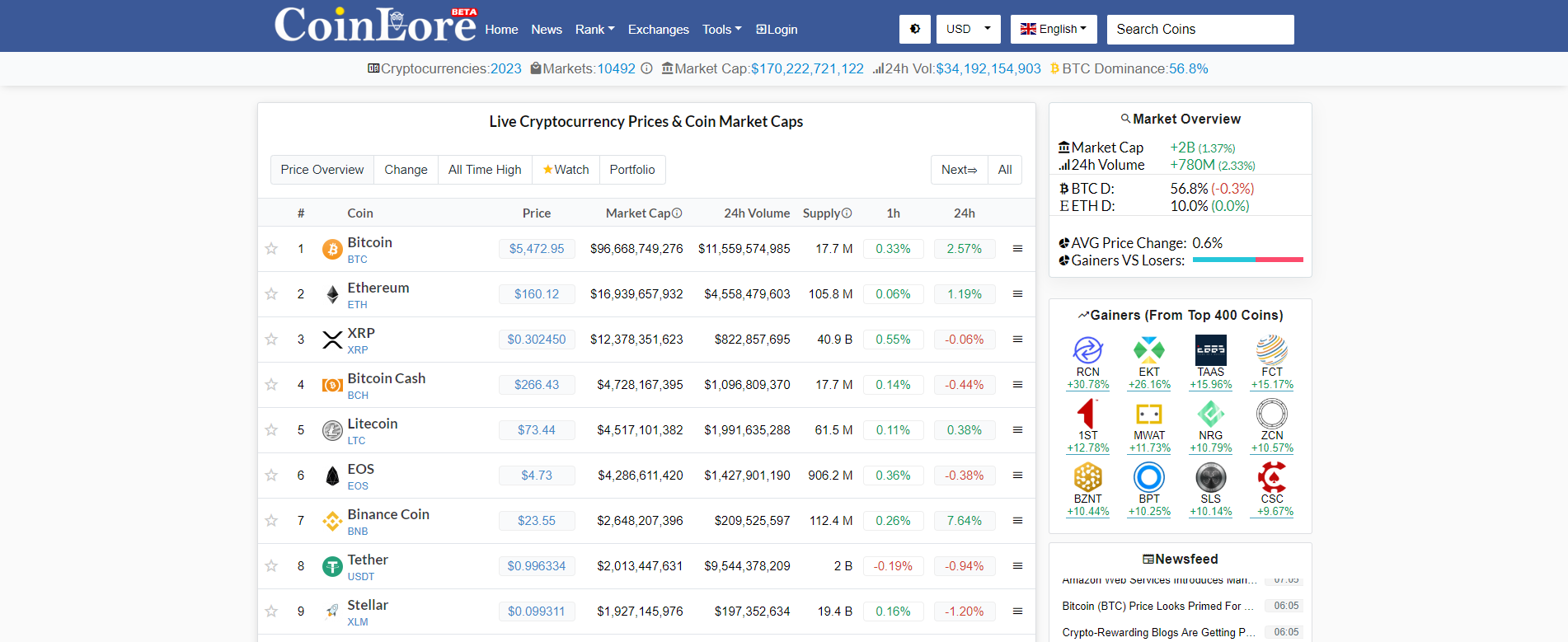1568x642 pixels.
Task: Open Bitcoin Price Looks Primed news item
Action: pyautogui.click(x=1158, y=606)
